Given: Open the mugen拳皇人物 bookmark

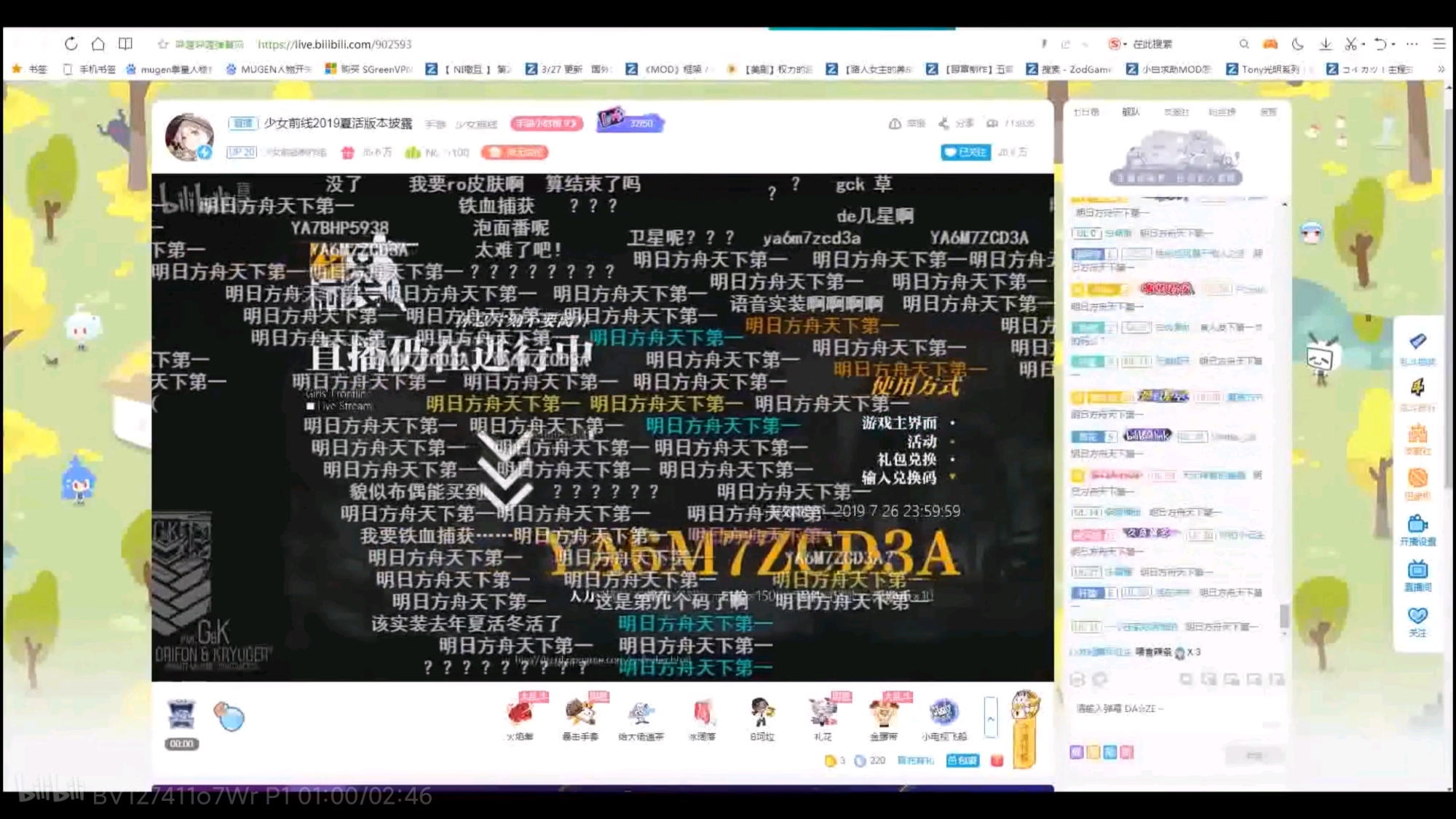Looking at the screenshot, I should [169, 69].
